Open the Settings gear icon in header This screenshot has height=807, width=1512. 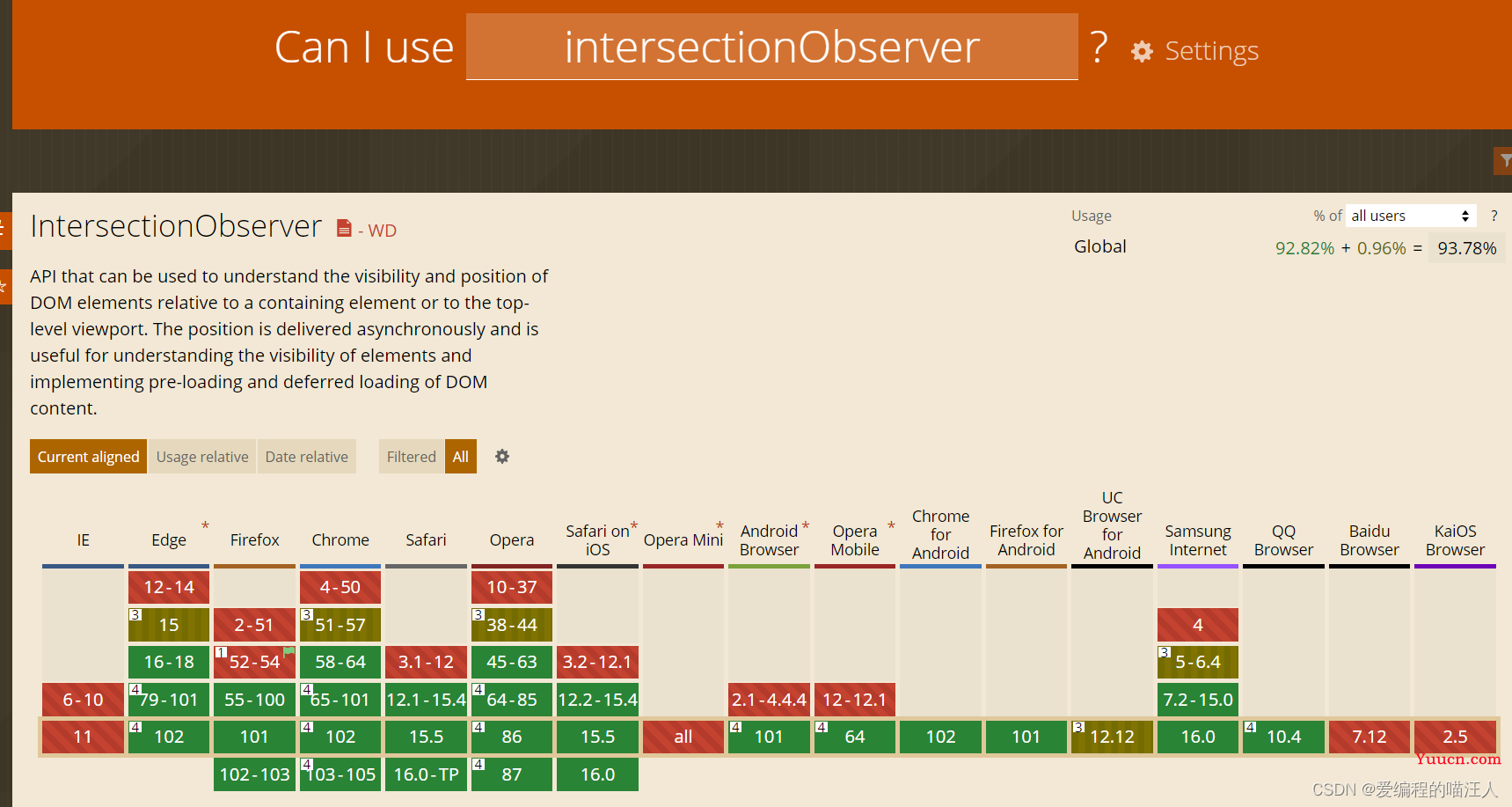1142,52
